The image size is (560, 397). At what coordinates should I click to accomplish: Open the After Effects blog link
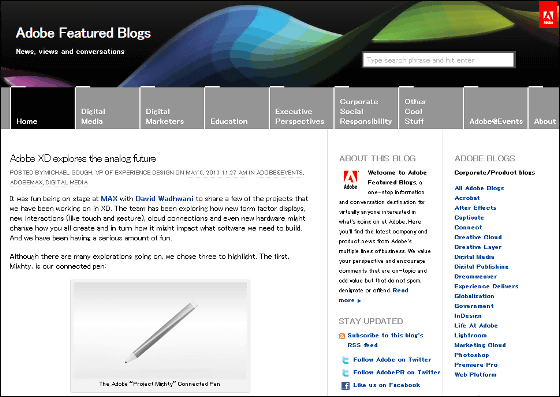475,208
